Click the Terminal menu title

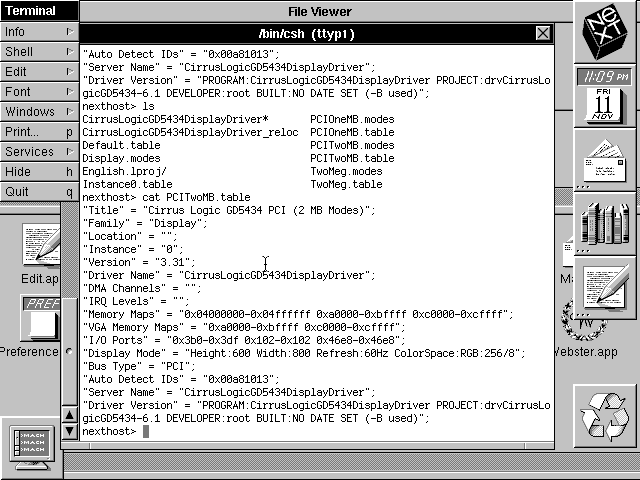tap(39, 11)
